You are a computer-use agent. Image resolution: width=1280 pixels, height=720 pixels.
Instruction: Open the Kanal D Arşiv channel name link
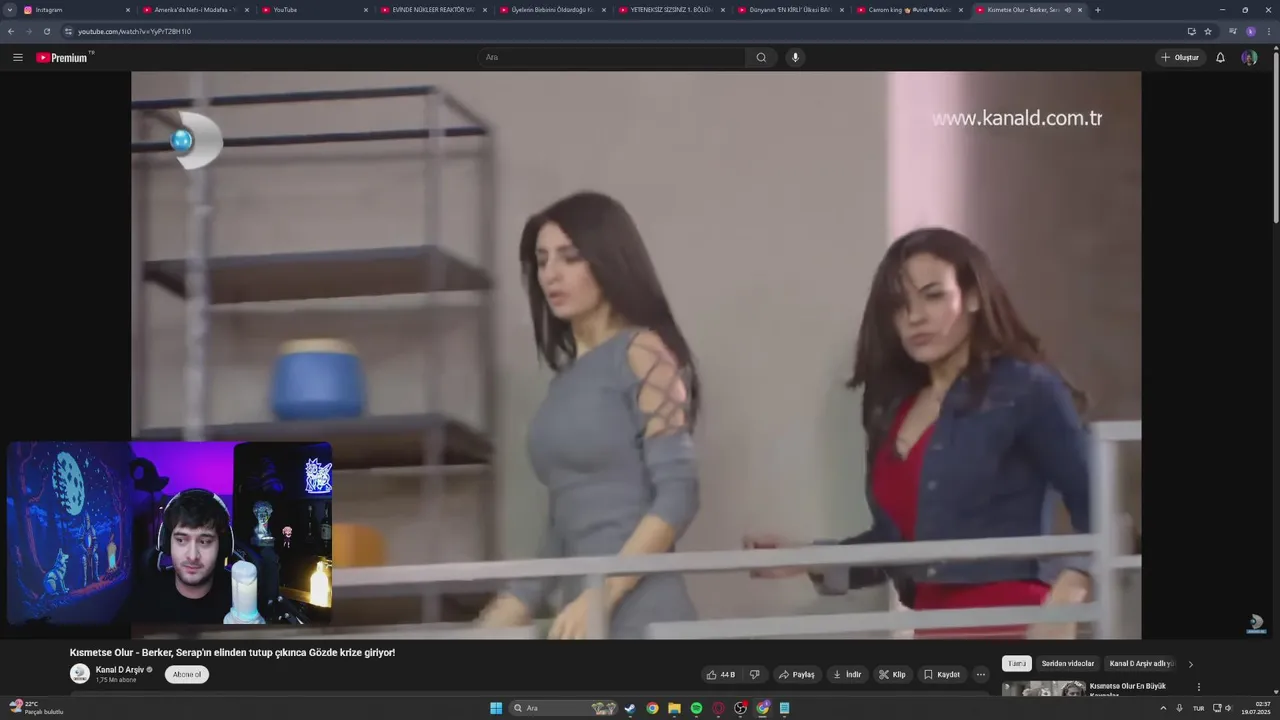click(120, 669)
